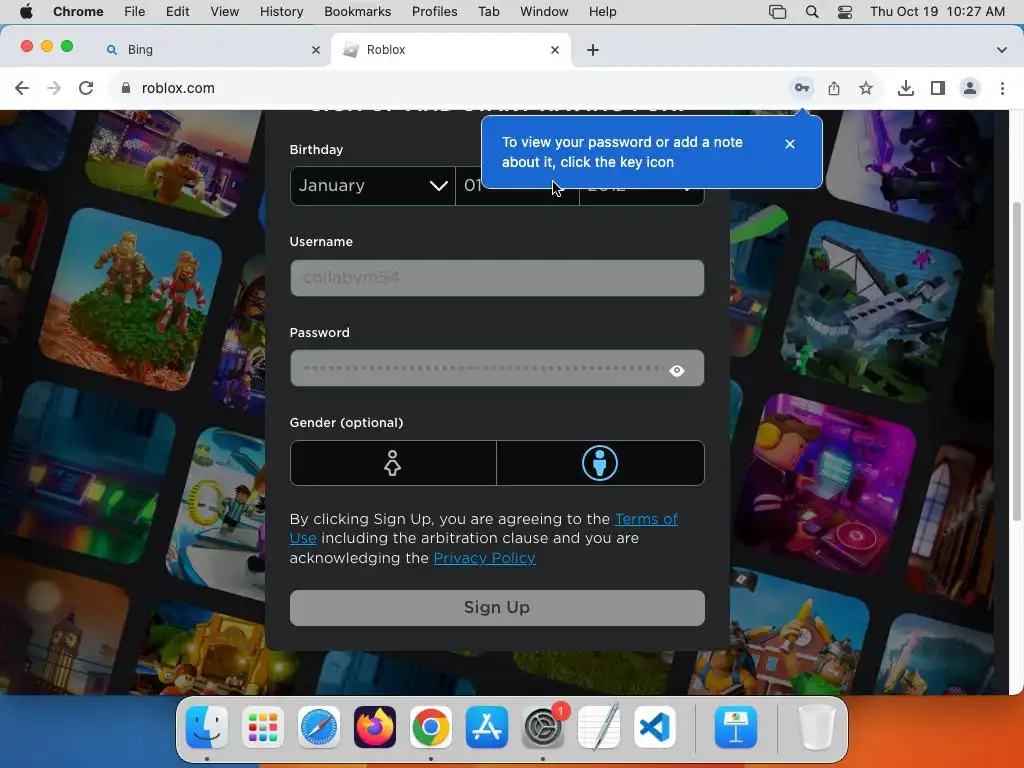Toggle Chrome side panel icon

[x=938, y=88]
